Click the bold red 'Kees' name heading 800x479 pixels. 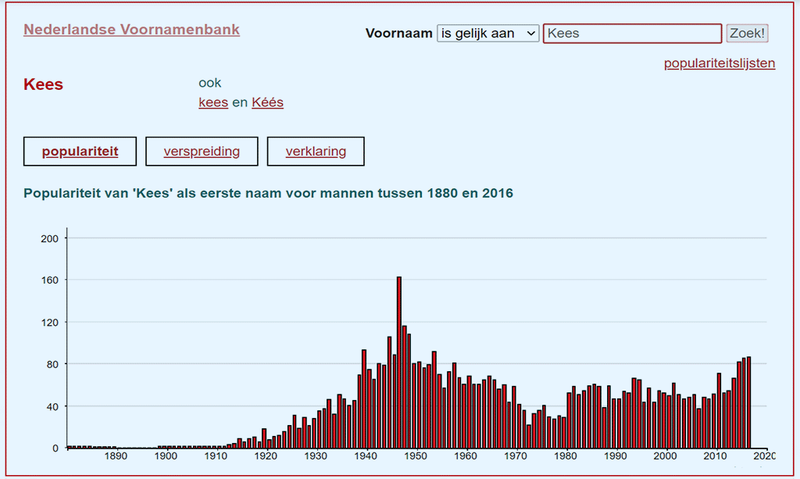(43, 85)
